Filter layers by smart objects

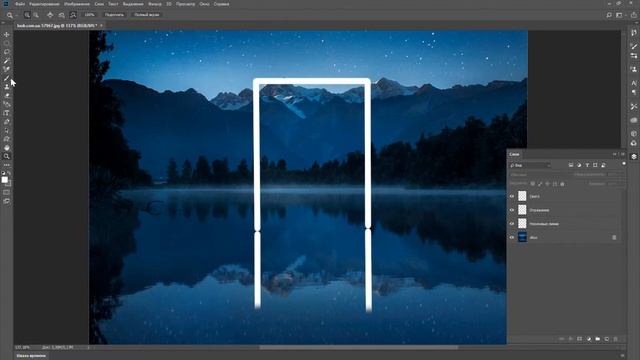pyautogui.click(x=603, y=165)
